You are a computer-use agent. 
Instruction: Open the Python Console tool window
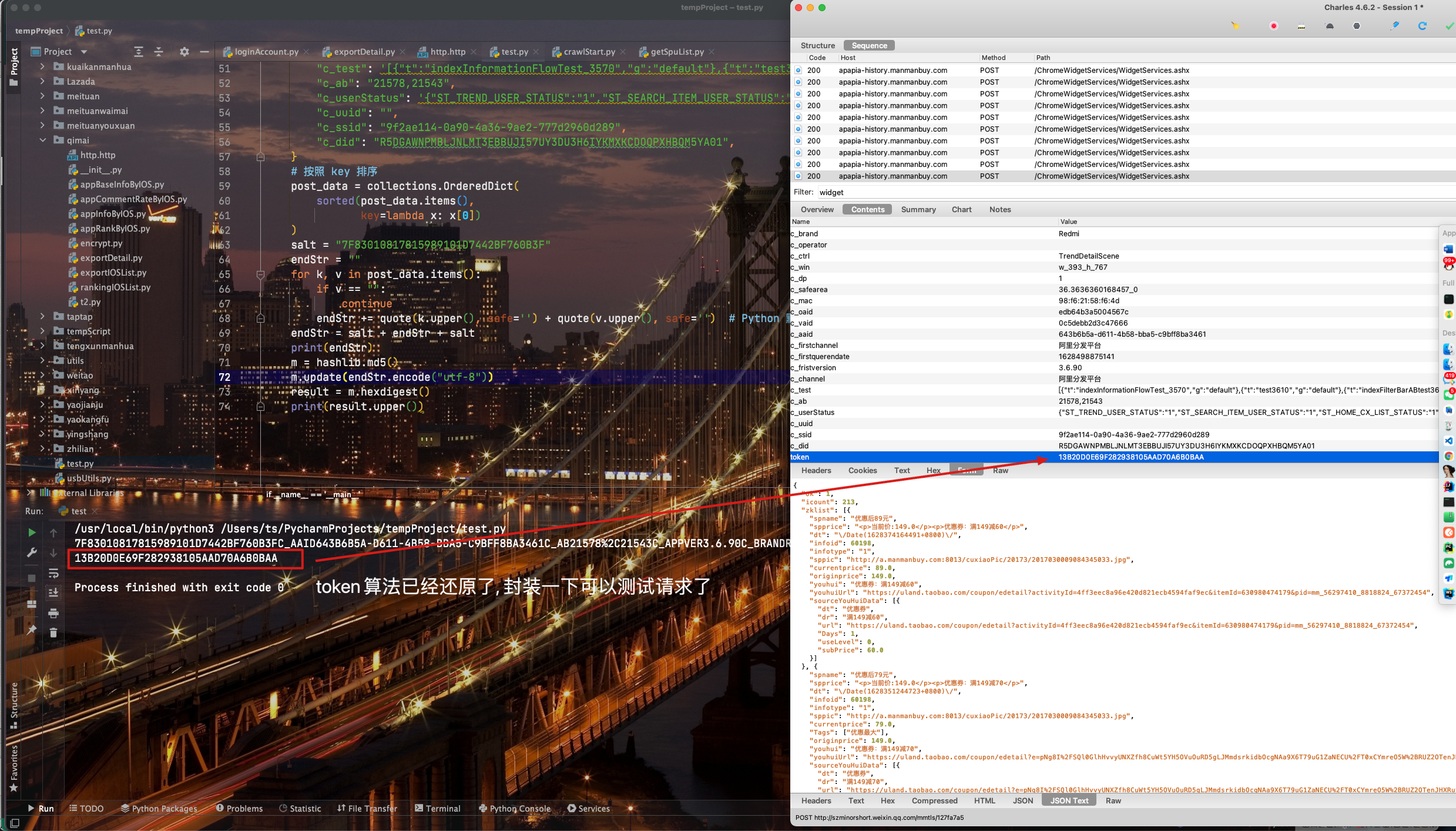coord(515,808)
